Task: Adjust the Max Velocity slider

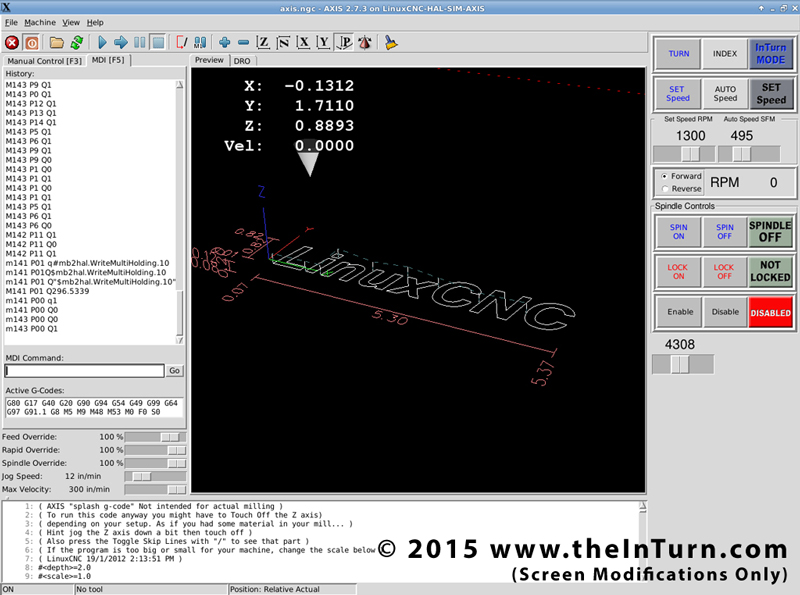Action: [155, 489]
